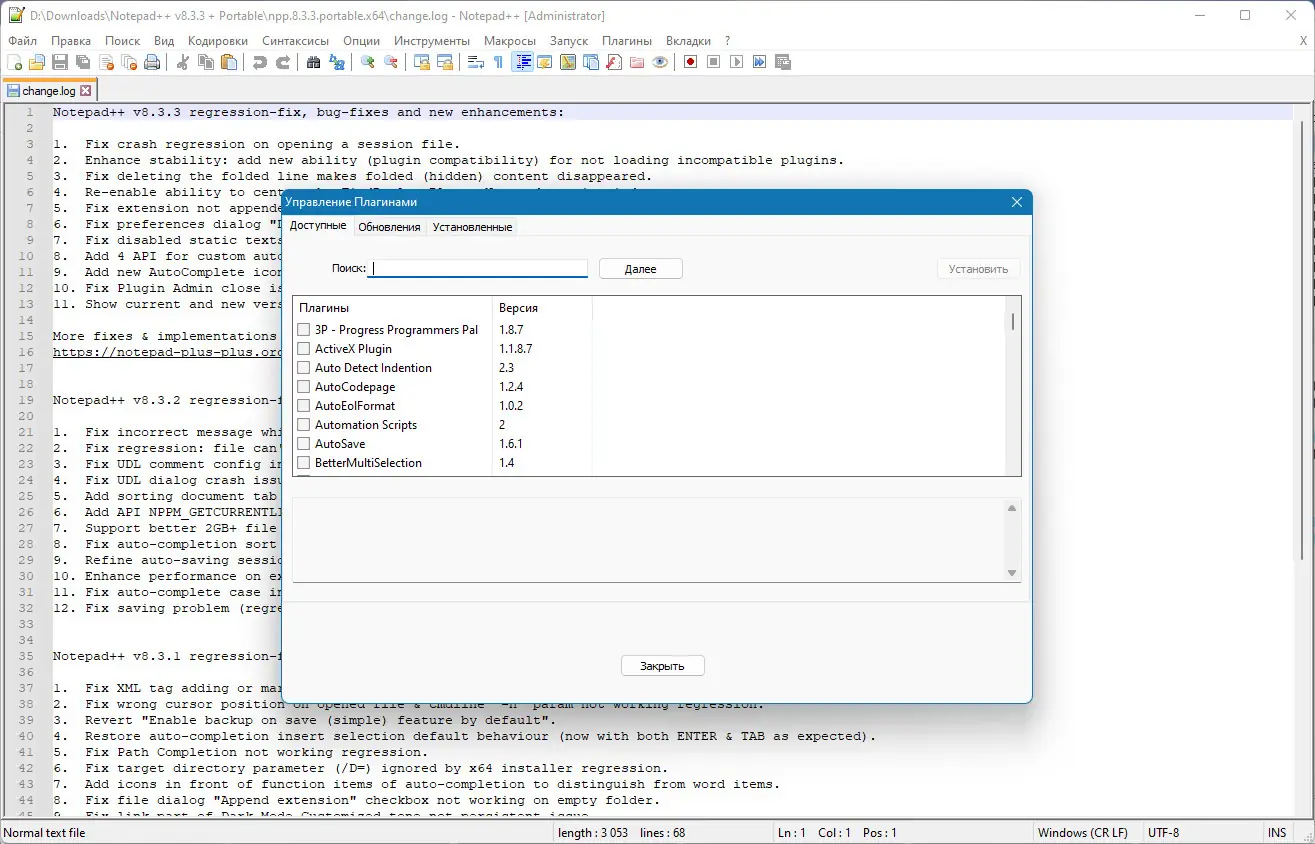Viewport: 1315px width, 844px height.
Task: Open the Document Map toolbar icon
Action: point(568,62)
